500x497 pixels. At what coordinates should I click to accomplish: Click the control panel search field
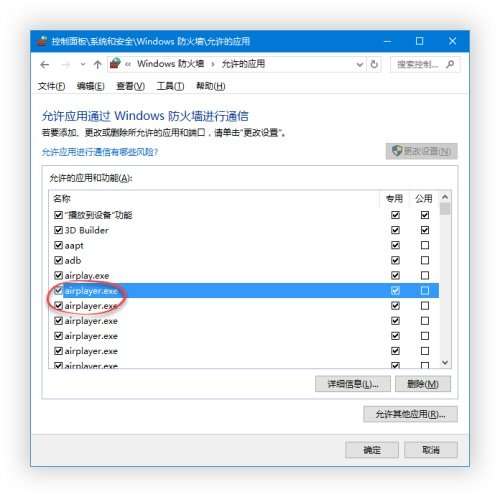(419, 64)
